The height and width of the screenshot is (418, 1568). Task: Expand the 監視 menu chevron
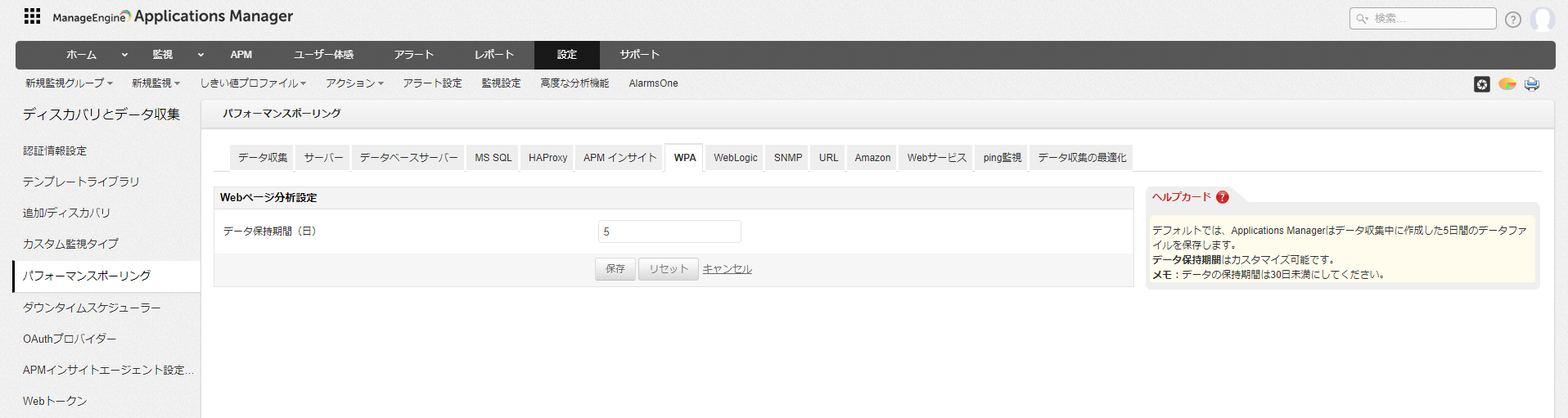click(x=201, y=55)
